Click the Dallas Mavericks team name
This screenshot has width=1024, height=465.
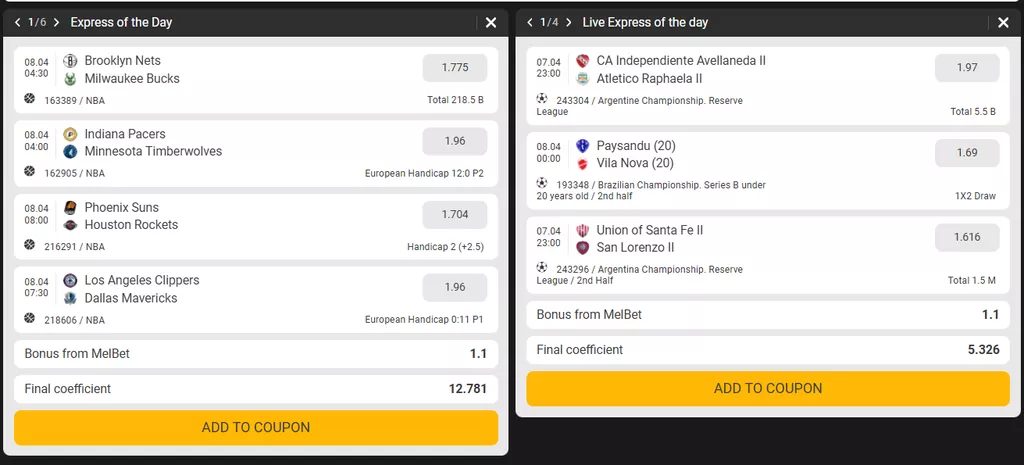(x=131, y=298)
